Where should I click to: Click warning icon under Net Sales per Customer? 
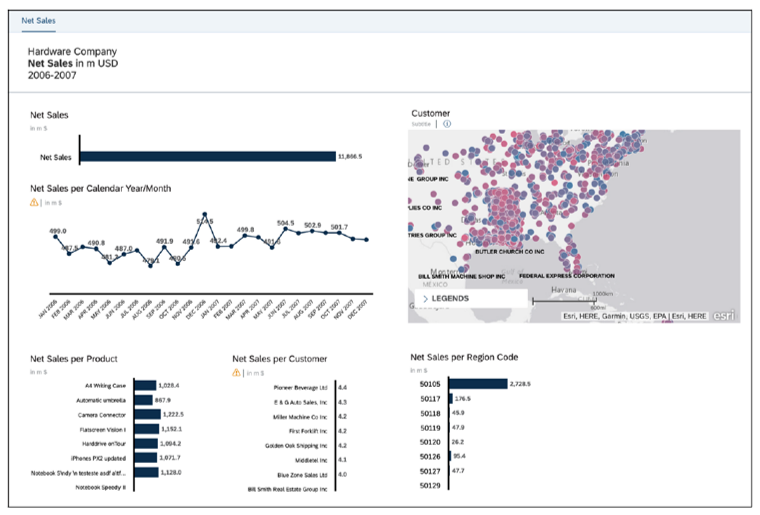click(237, 372)
